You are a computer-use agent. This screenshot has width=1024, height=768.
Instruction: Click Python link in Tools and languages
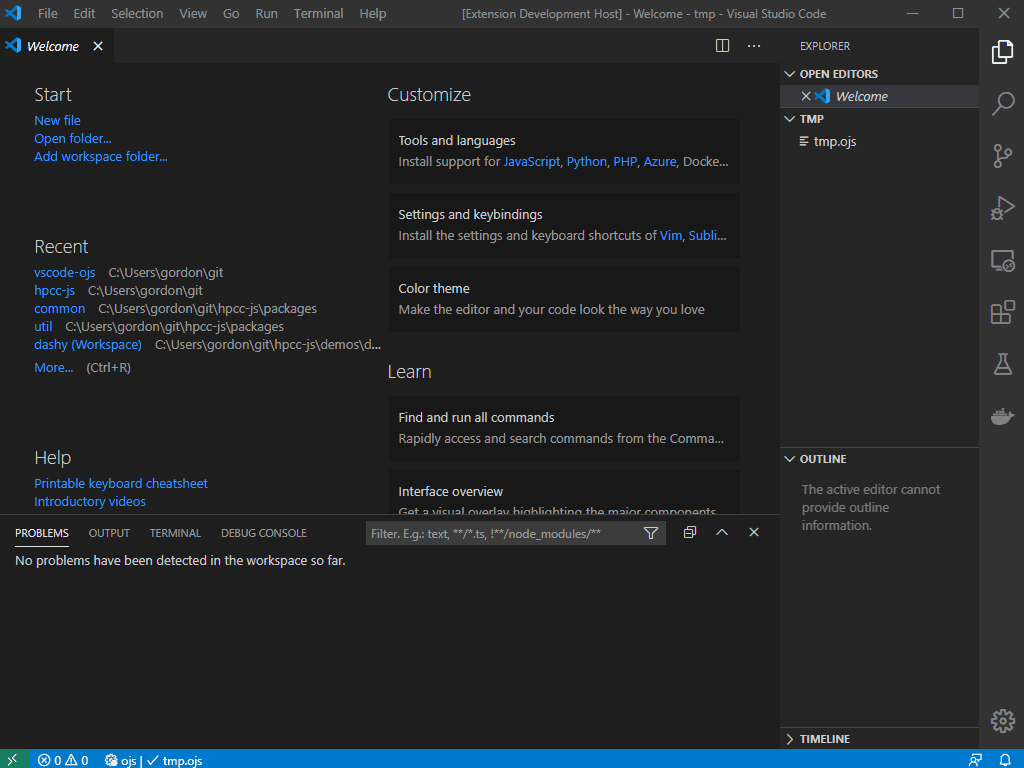tap(586, 162)
